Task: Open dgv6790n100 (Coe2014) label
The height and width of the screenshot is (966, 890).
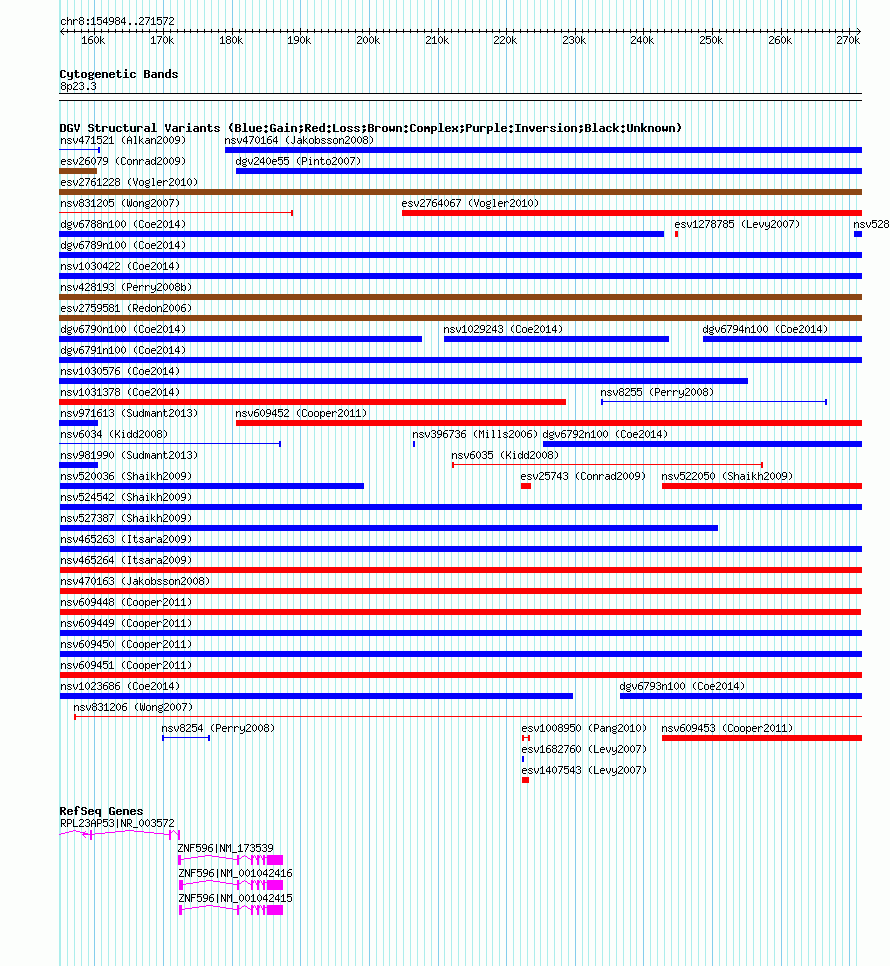Action: pyautogui.click(x=123, y=329)
